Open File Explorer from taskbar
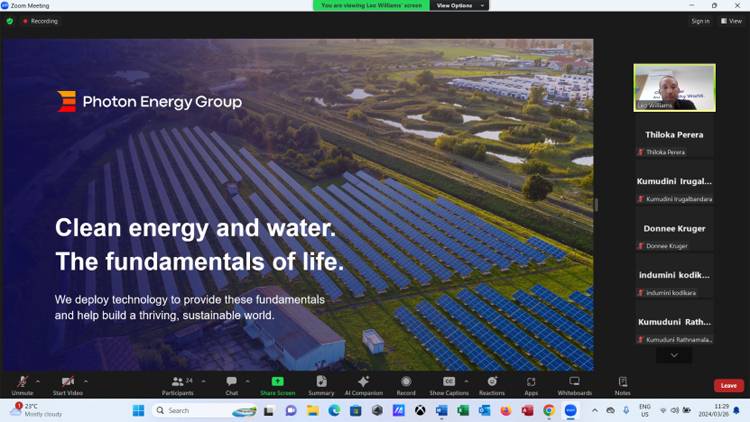This screenshot has height=422, width=750. pyautogui.click(x=312, y=411)
